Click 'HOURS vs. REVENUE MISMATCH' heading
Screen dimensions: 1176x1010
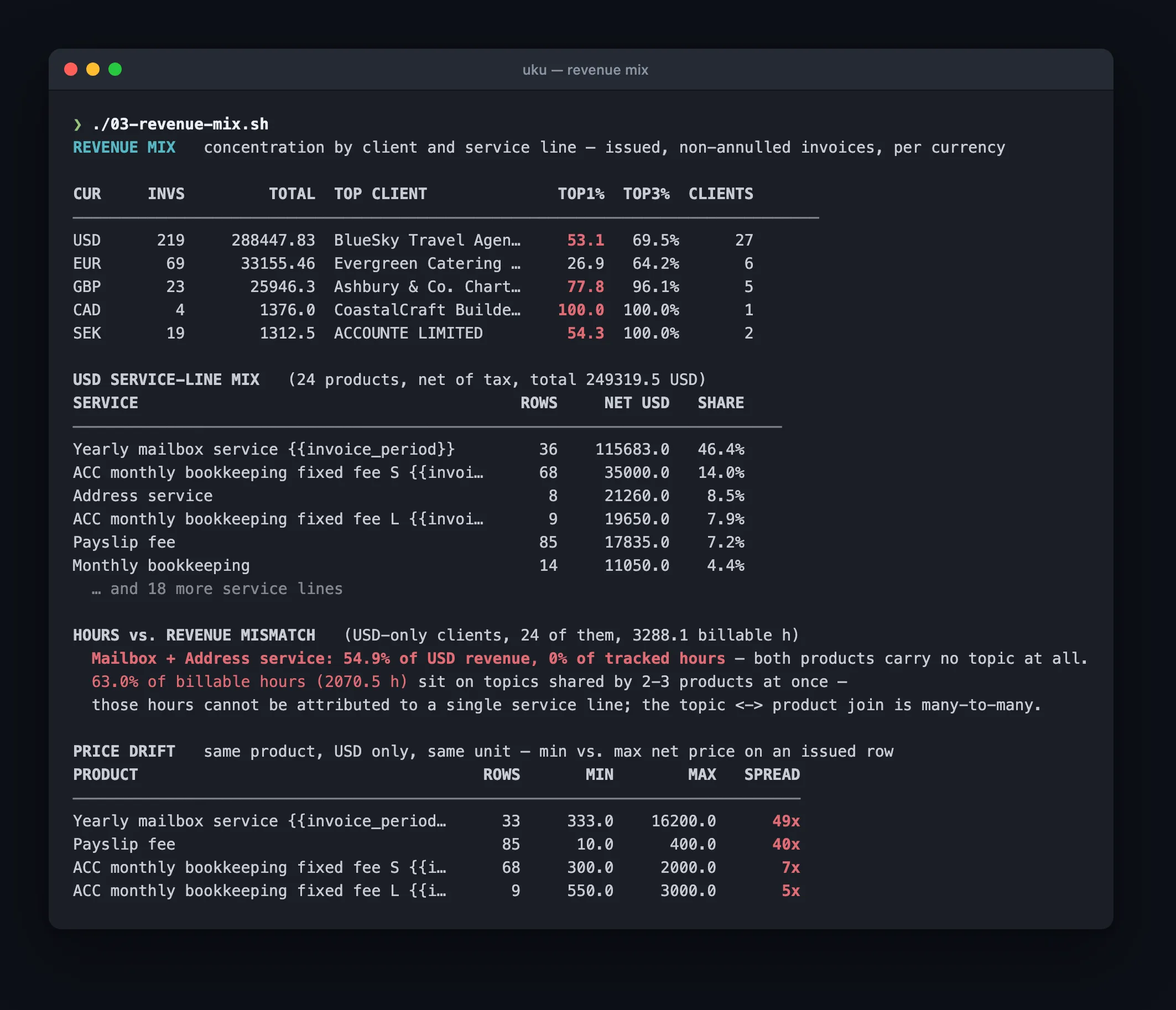coord(194,636)
